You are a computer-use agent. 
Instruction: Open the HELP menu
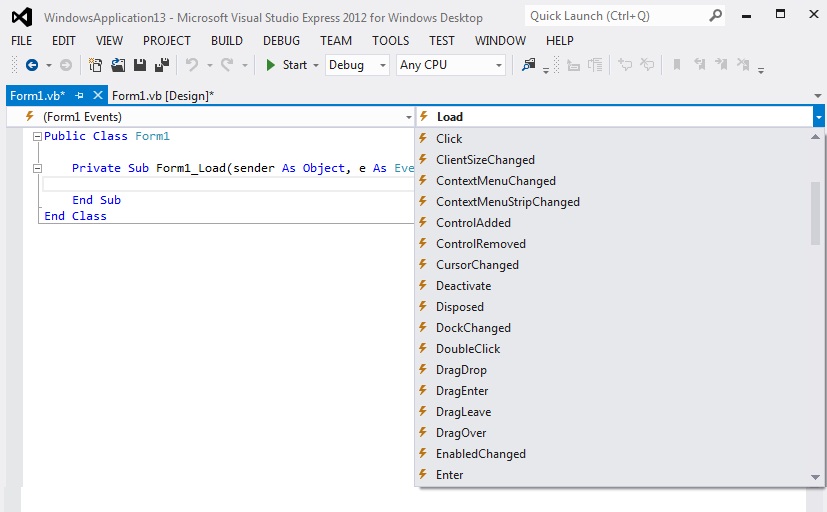click(x=560, y=41)
